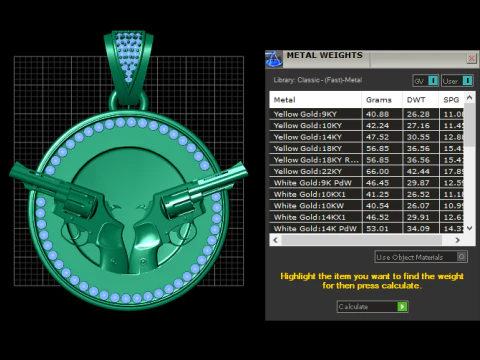Select the Yellow Gold:14KY row

click(x=367, y=137)
